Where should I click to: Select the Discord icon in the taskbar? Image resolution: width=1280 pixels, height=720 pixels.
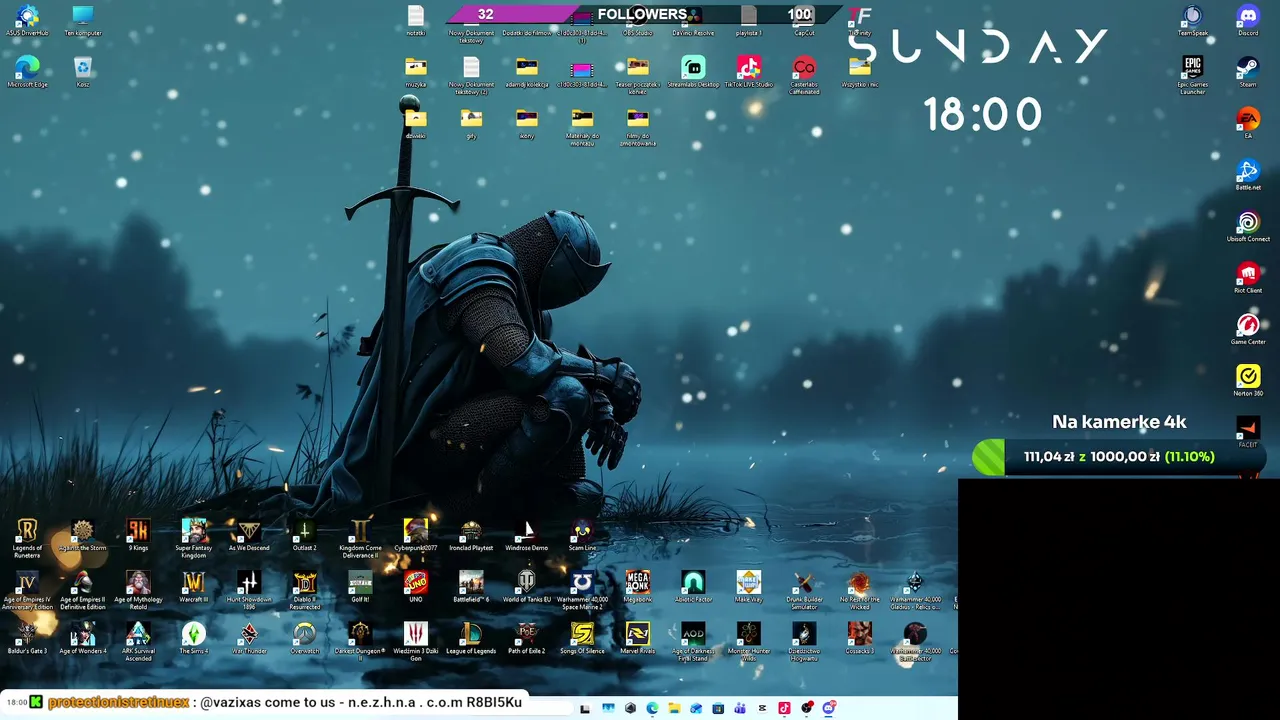(x=828, y=708)
